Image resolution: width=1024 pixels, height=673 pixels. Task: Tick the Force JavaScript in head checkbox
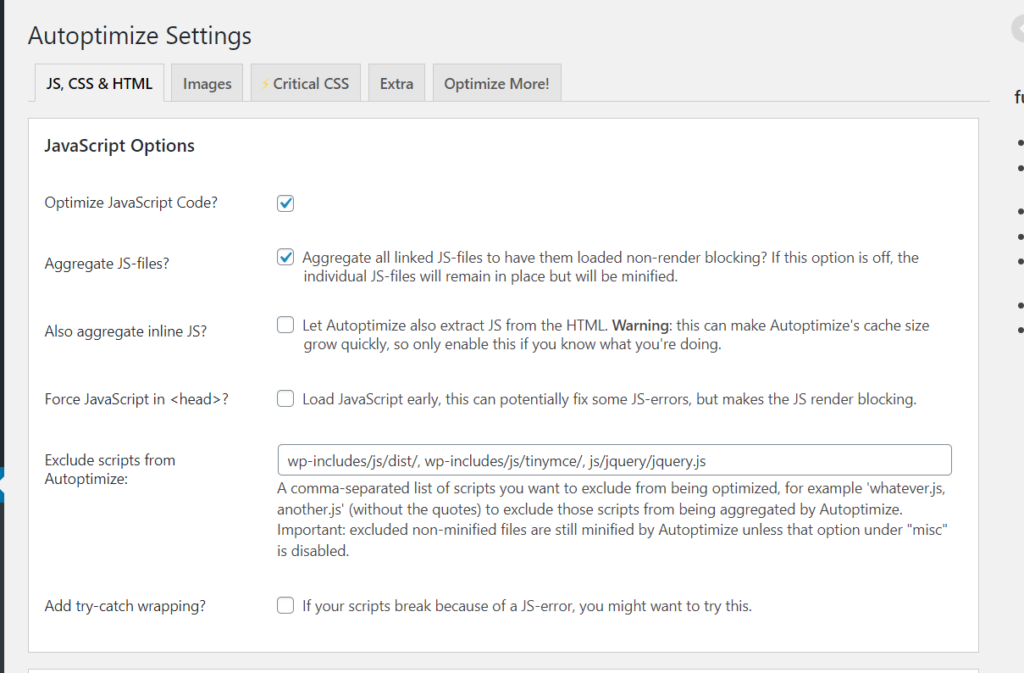click(x=285, y=399)
